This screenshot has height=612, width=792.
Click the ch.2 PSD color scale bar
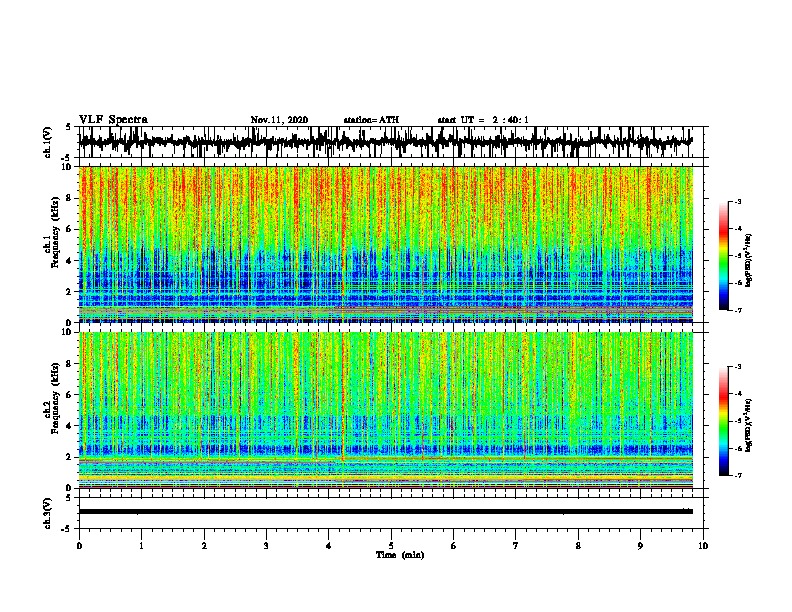click(724, 421)
